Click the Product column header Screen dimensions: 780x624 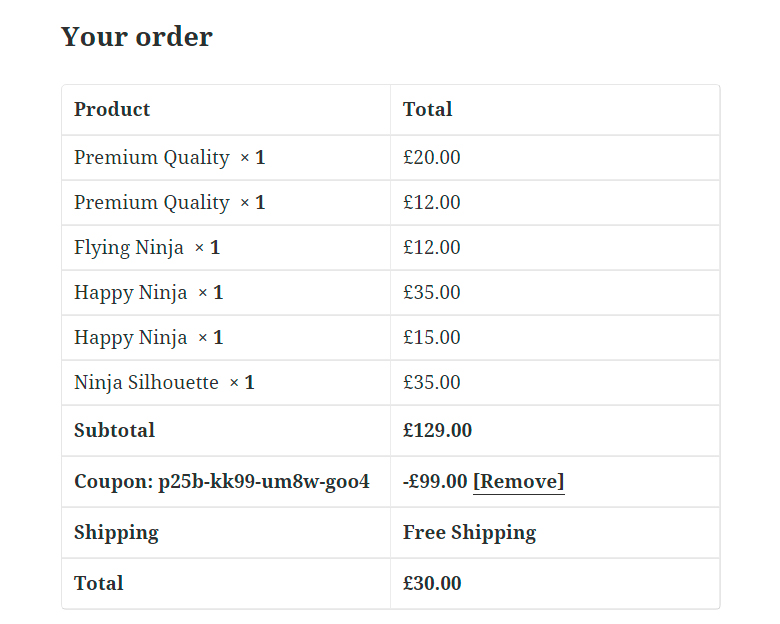click(x=112, y=109)
